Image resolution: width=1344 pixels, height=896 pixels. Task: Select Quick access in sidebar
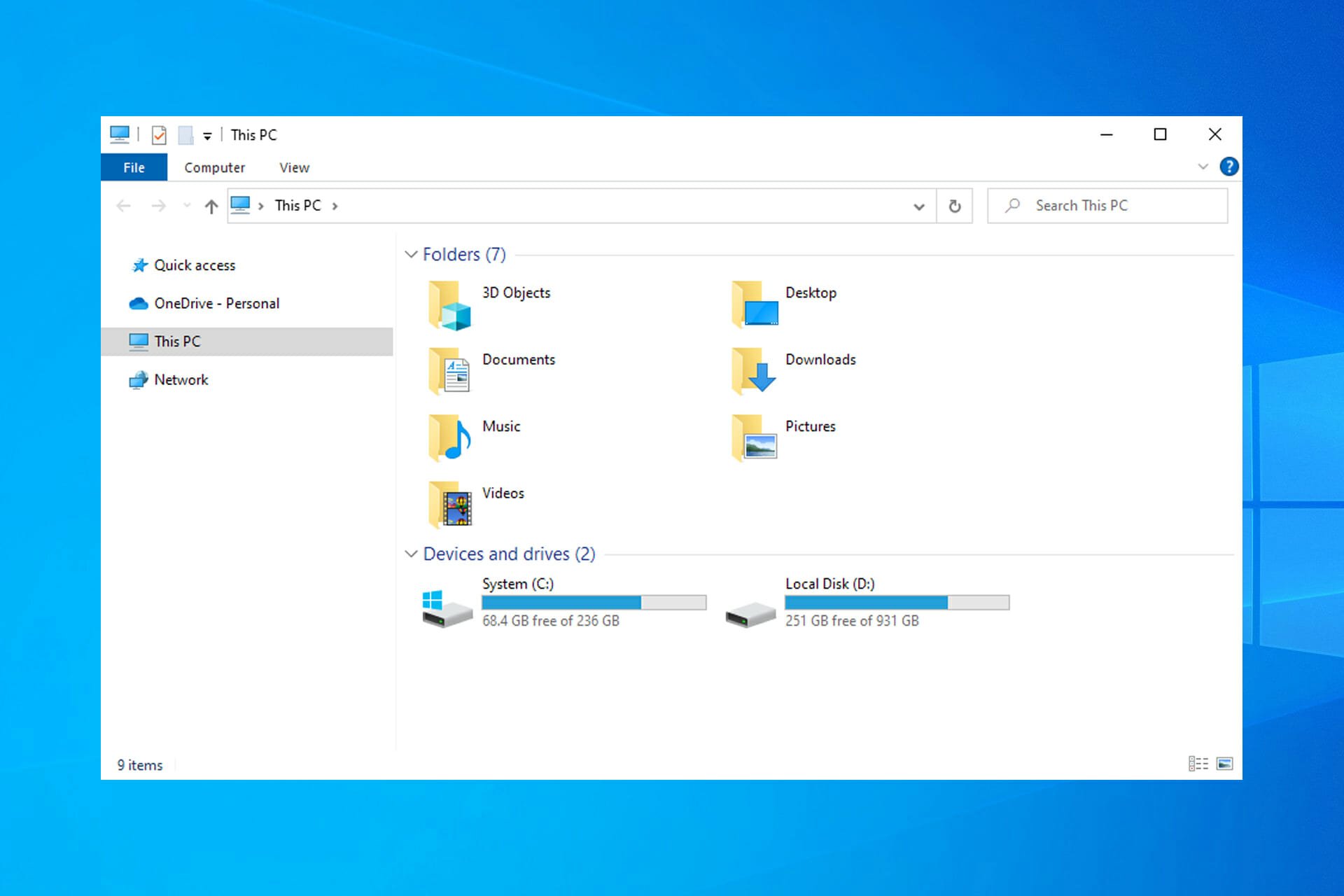pos(194,264)
